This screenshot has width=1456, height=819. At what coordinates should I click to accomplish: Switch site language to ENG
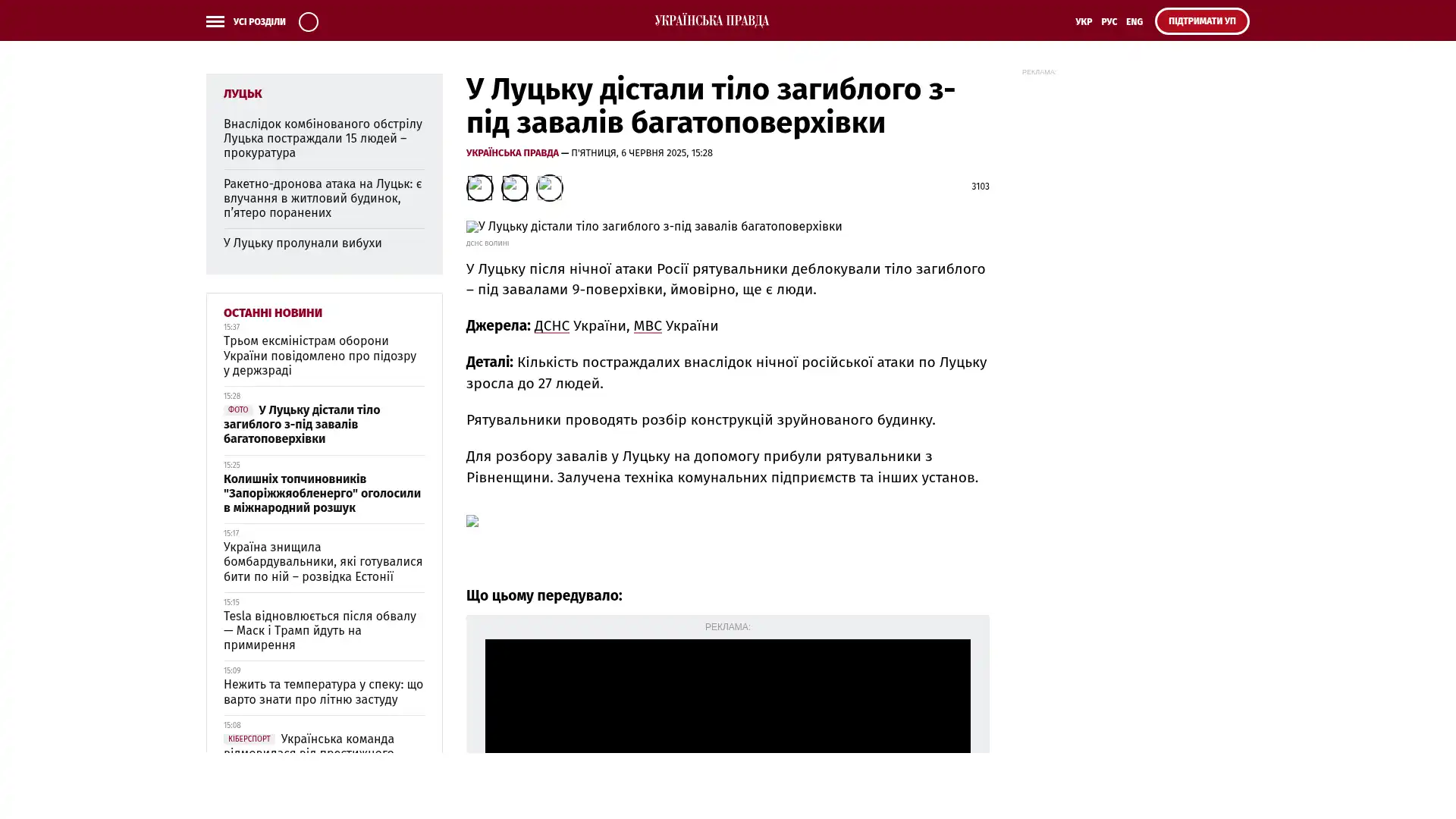(1134, 22)
